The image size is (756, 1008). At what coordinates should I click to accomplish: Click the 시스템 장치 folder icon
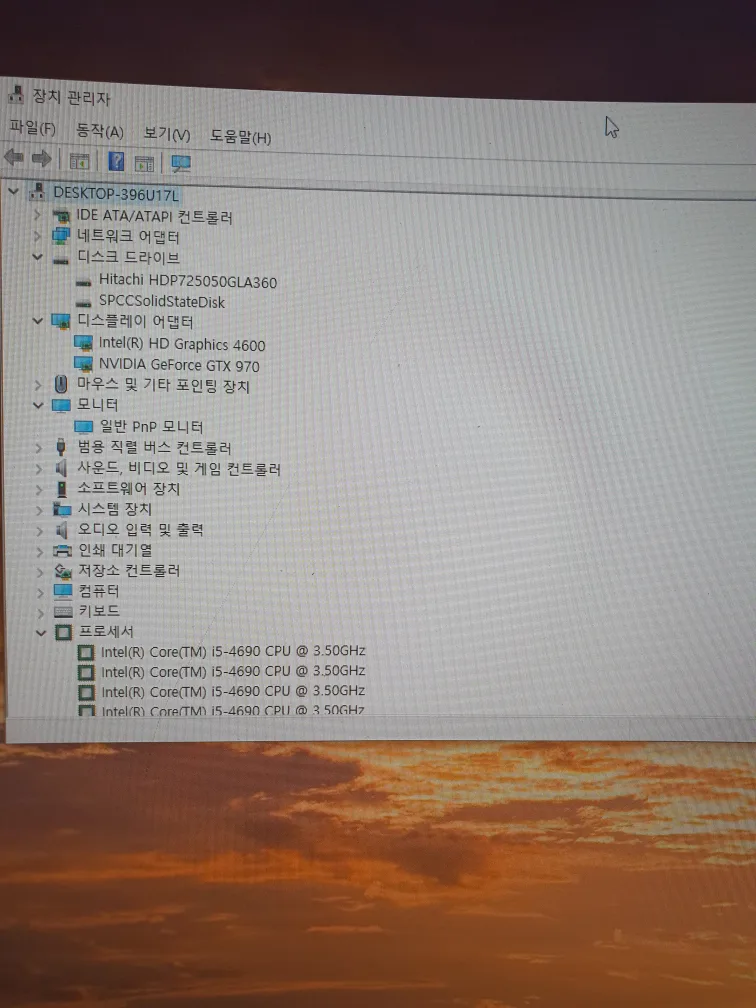tap(62, 509)
